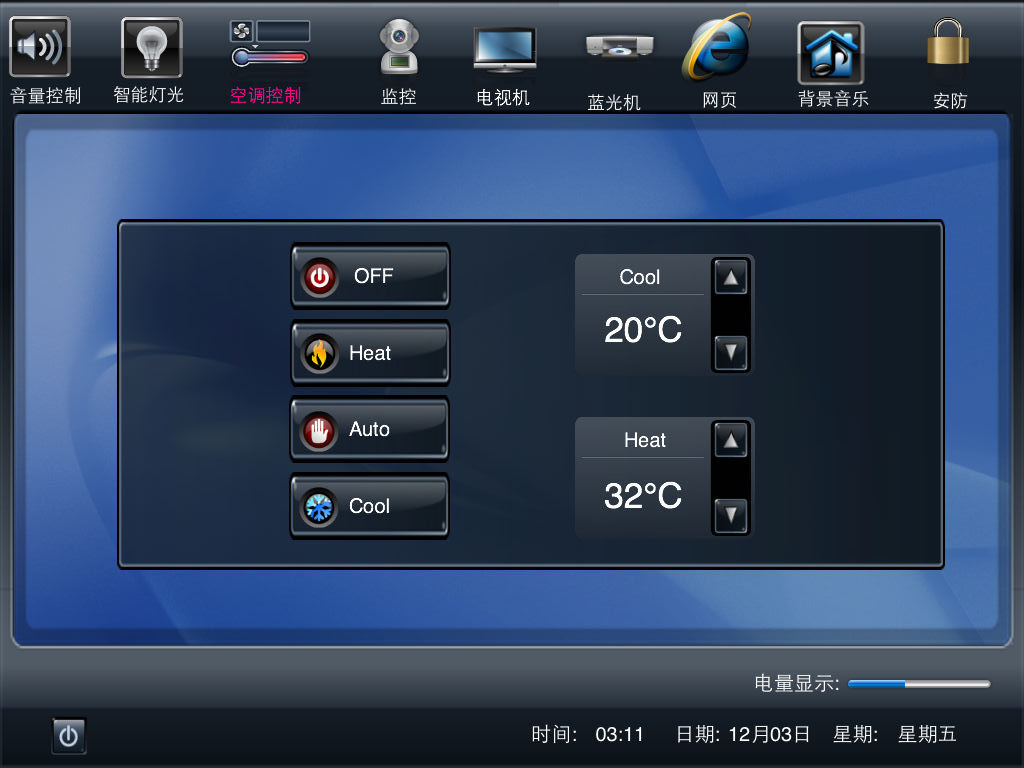Select the 空调控制 tab label
The height and width of the screenshot is (768, 1024).
pyautogui.click(x=265, y=95)
